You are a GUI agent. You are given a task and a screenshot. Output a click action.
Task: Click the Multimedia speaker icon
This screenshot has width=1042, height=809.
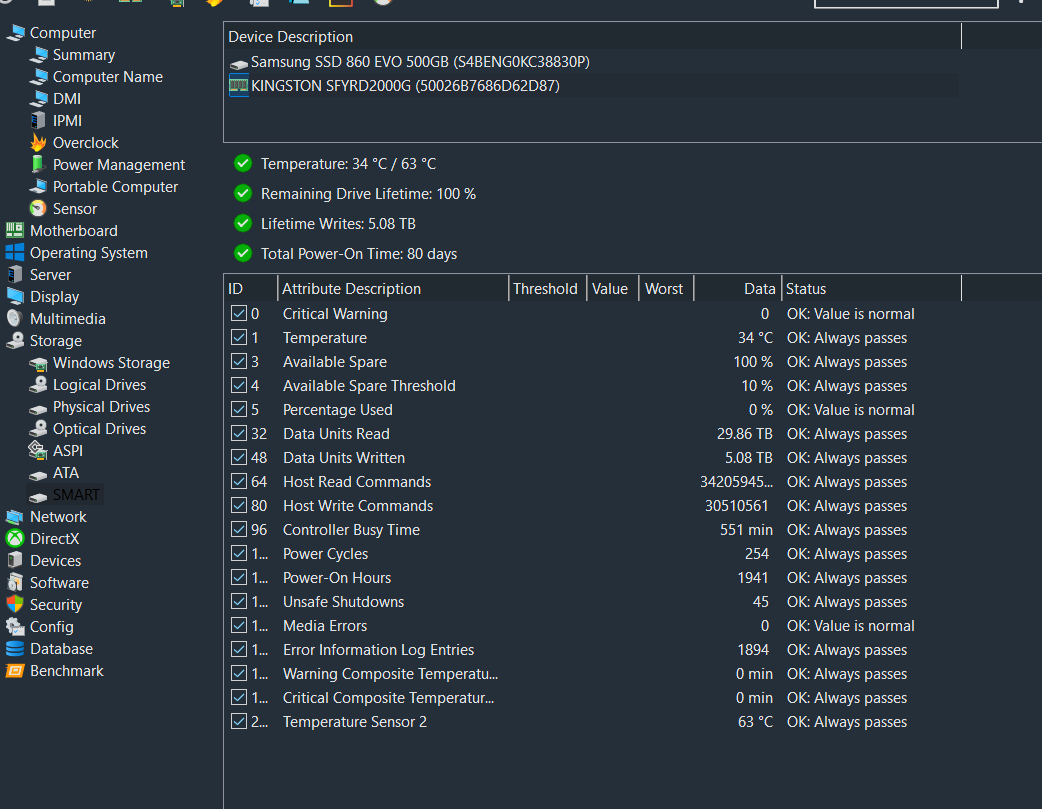tap(15, 318)
